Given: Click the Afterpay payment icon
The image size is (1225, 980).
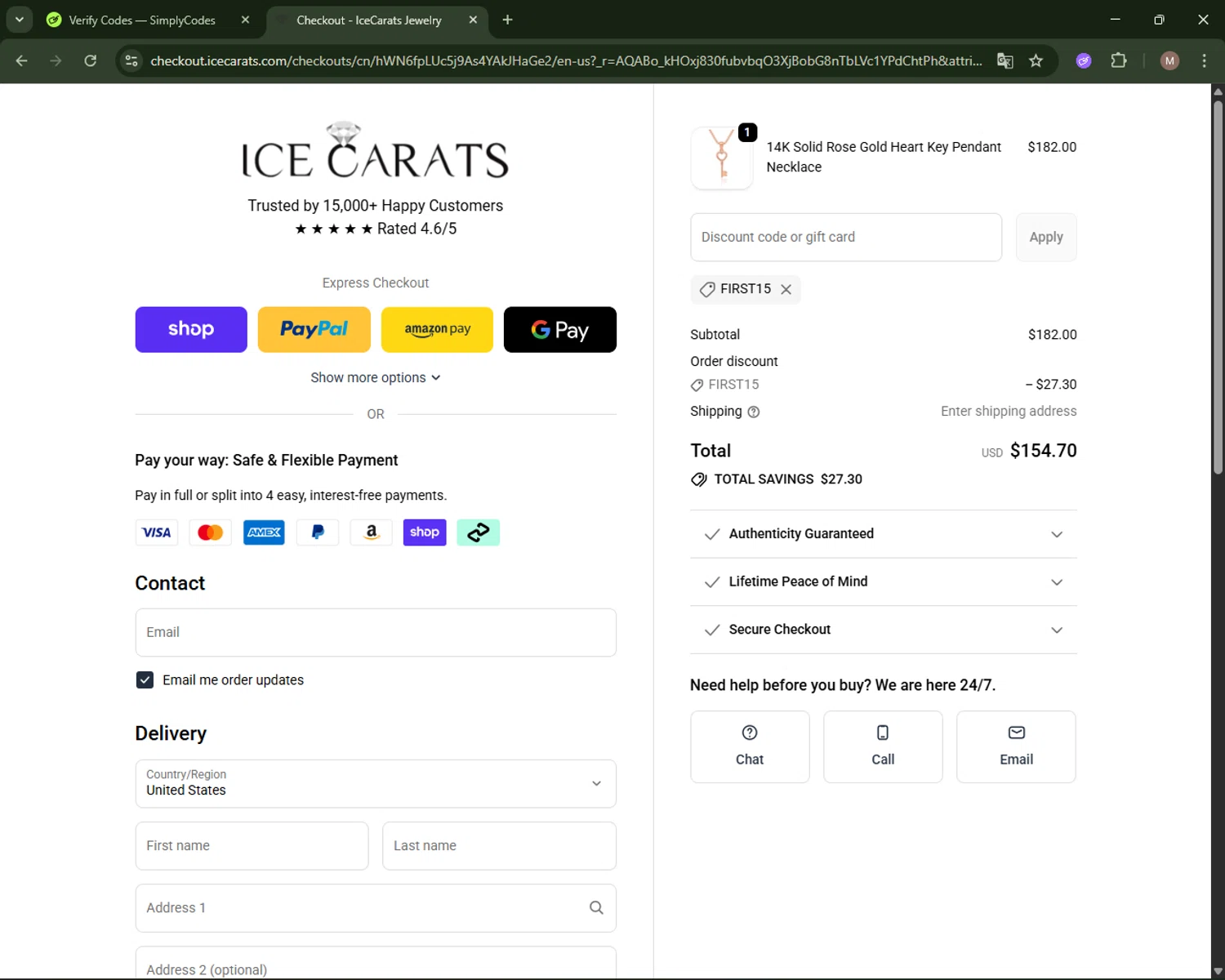Looking at the screenshot, I should tap(479, 532).
